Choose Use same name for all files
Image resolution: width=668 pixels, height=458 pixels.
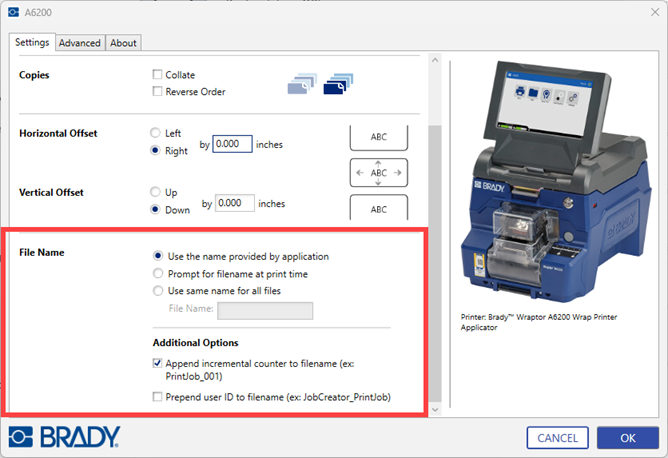[158, 291]
